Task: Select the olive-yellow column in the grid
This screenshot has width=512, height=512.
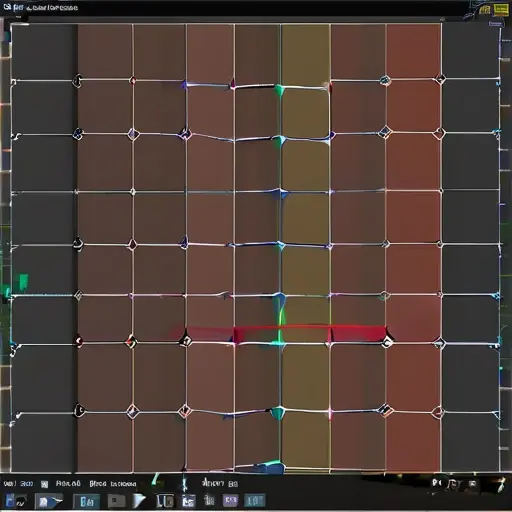Action: coord(306,248)
